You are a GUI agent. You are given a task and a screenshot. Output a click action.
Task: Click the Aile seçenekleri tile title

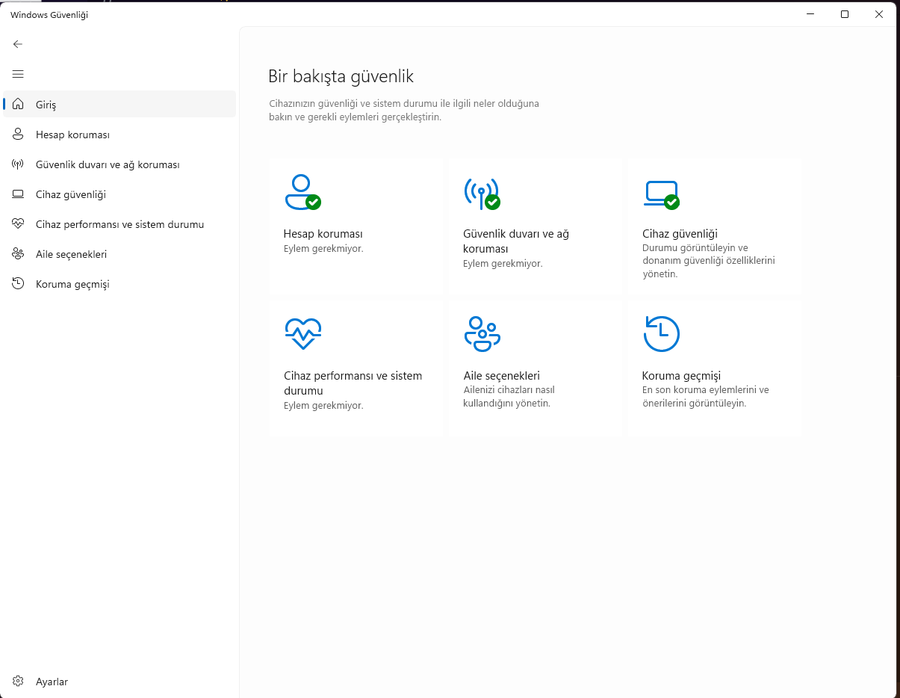point(501,375)
